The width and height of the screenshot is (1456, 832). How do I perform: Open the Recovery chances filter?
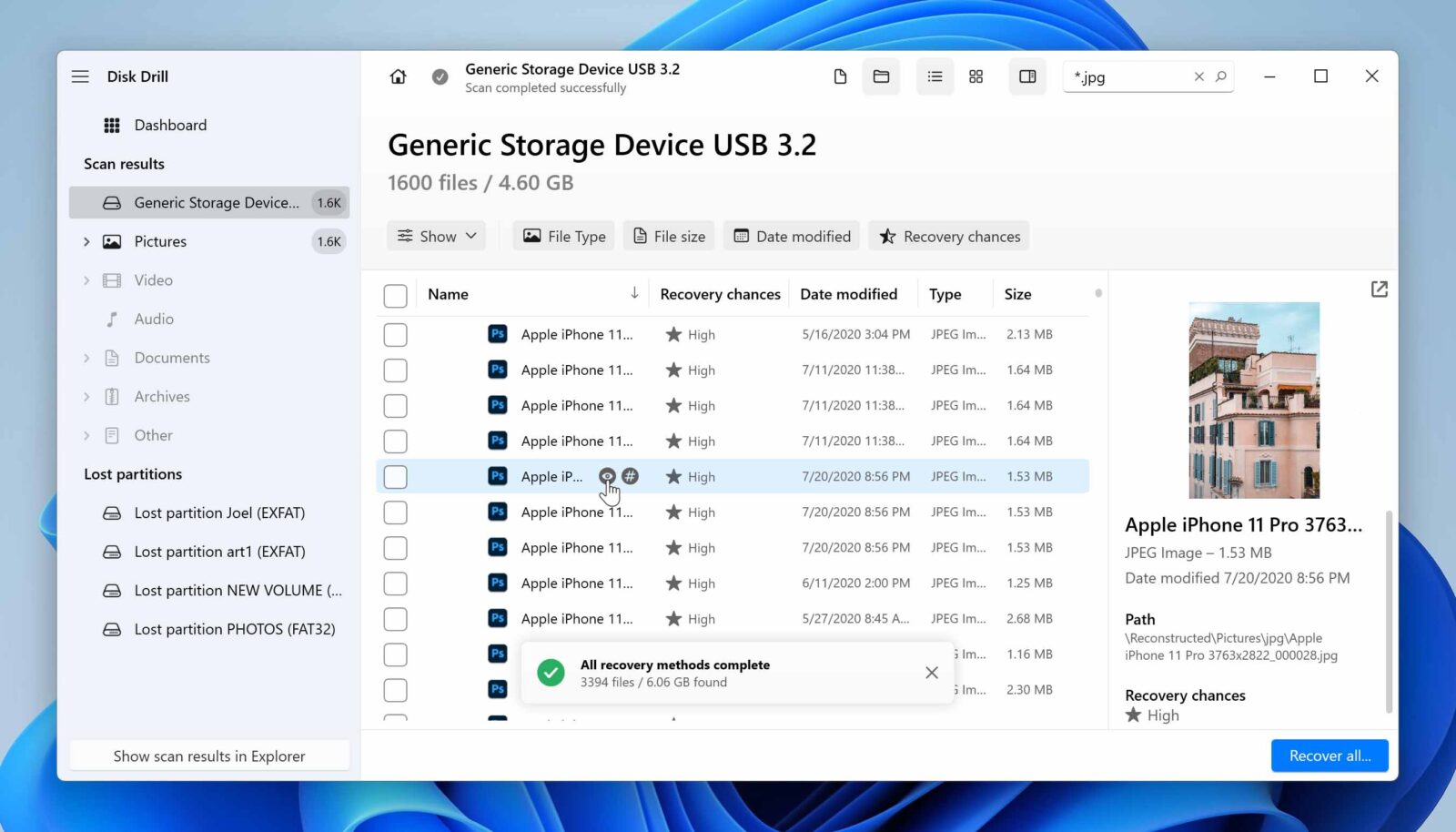pyautogui.click(x=949, y=236)
